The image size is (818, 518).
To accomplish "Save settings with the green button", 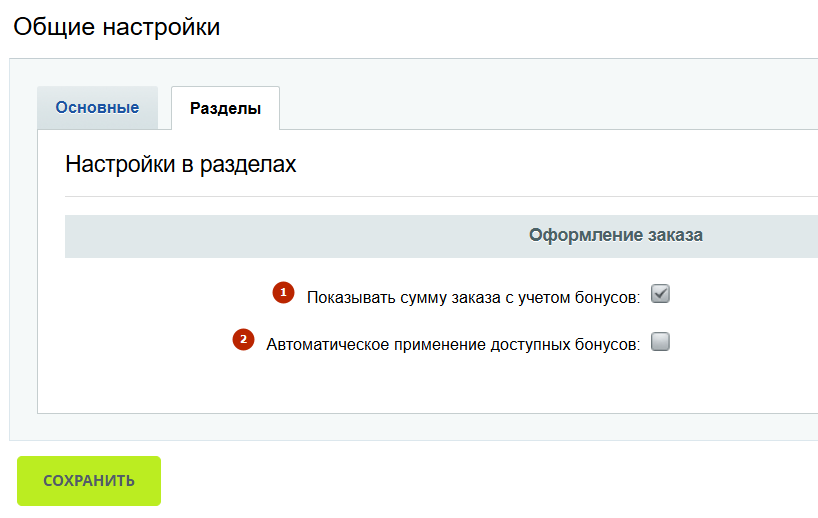I will coord(89,481).
